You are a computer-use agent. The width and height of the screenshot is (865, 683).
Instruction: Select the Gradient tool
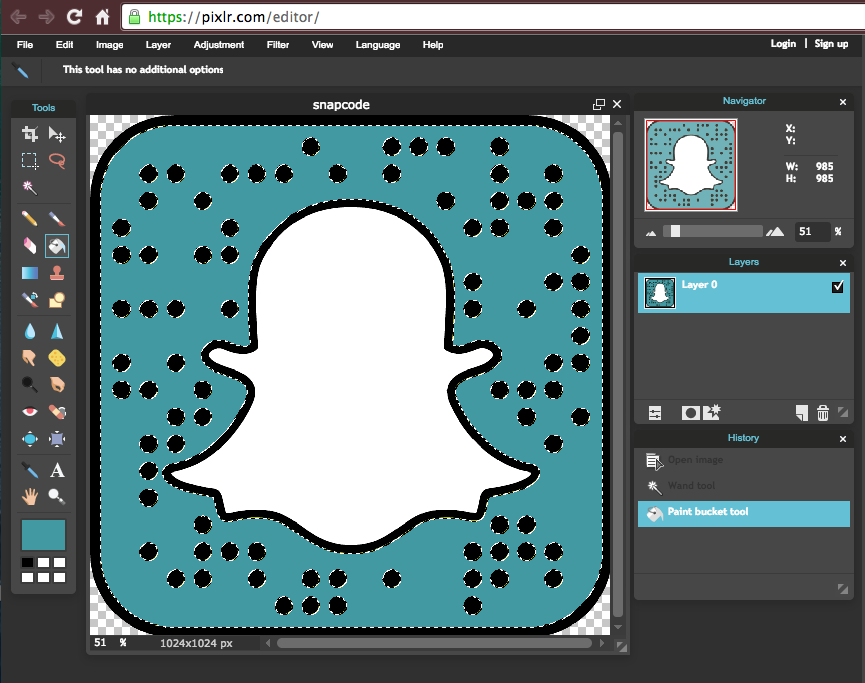coord(30,273)
